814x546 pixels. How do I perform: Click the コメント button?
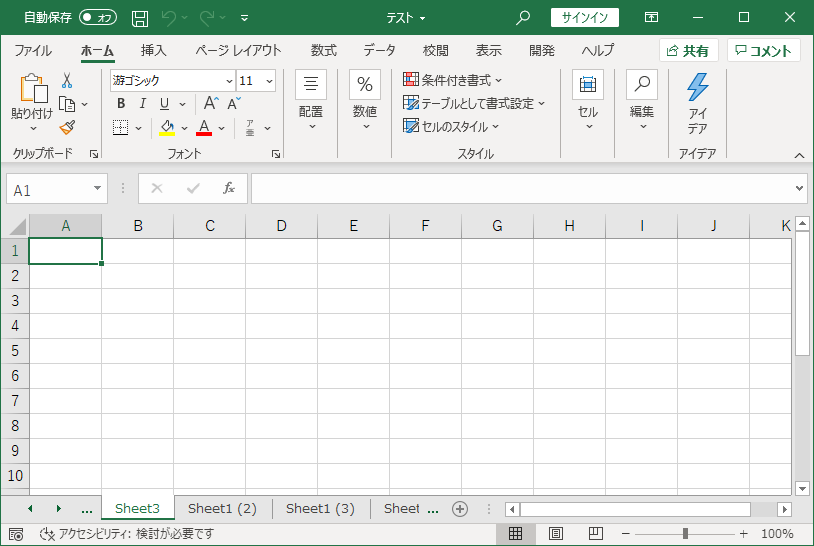(764, 50)
